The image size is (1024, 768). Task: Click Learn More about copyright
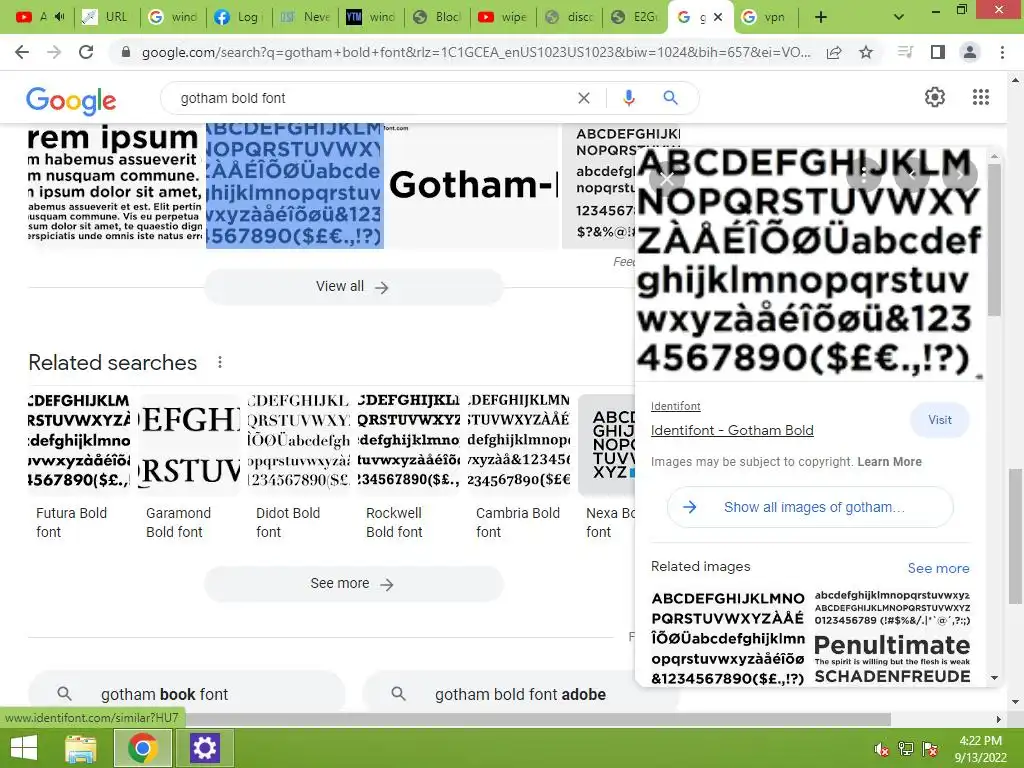(x=889, y=462)
